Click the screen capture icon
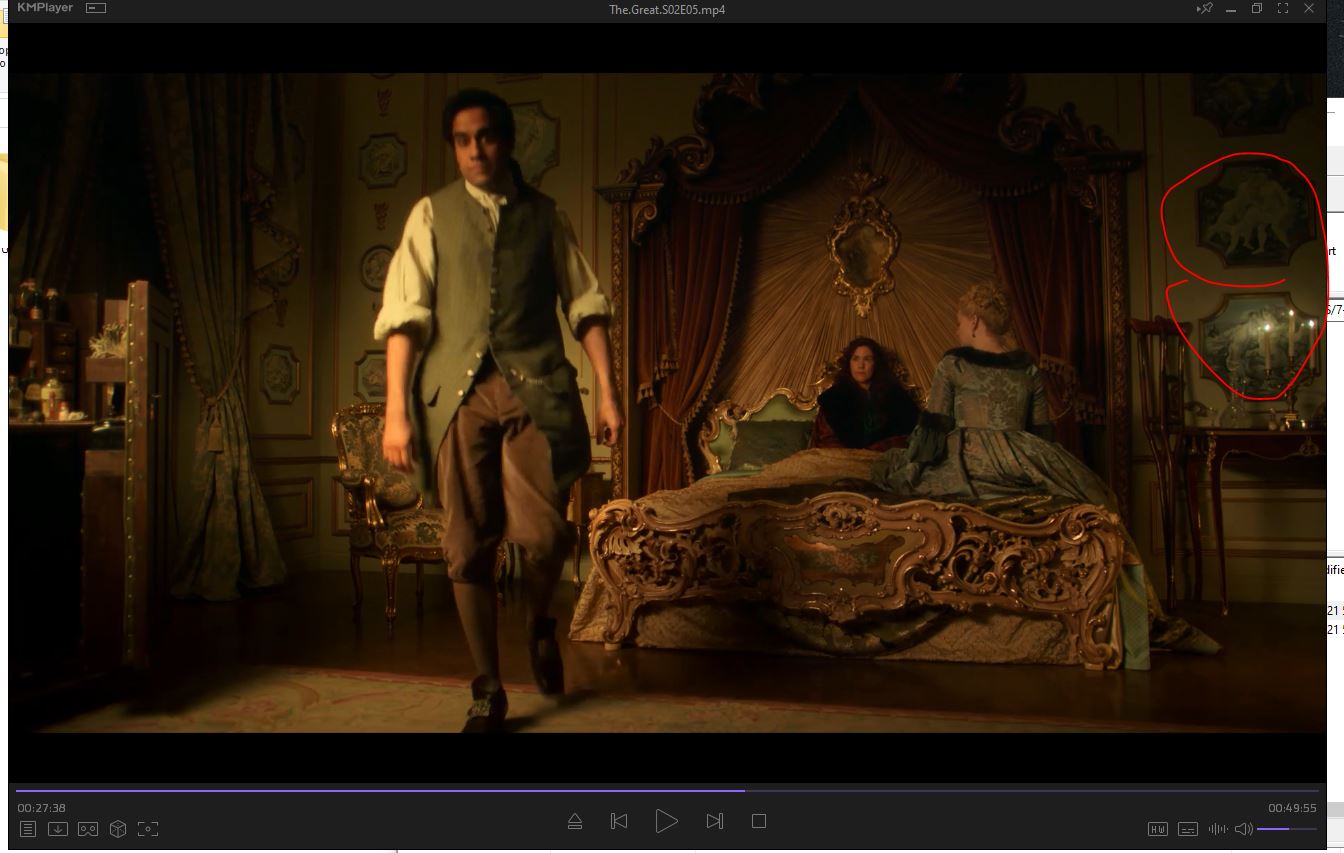This screenshot has width=1344, height=853. (x=148, y=829)
